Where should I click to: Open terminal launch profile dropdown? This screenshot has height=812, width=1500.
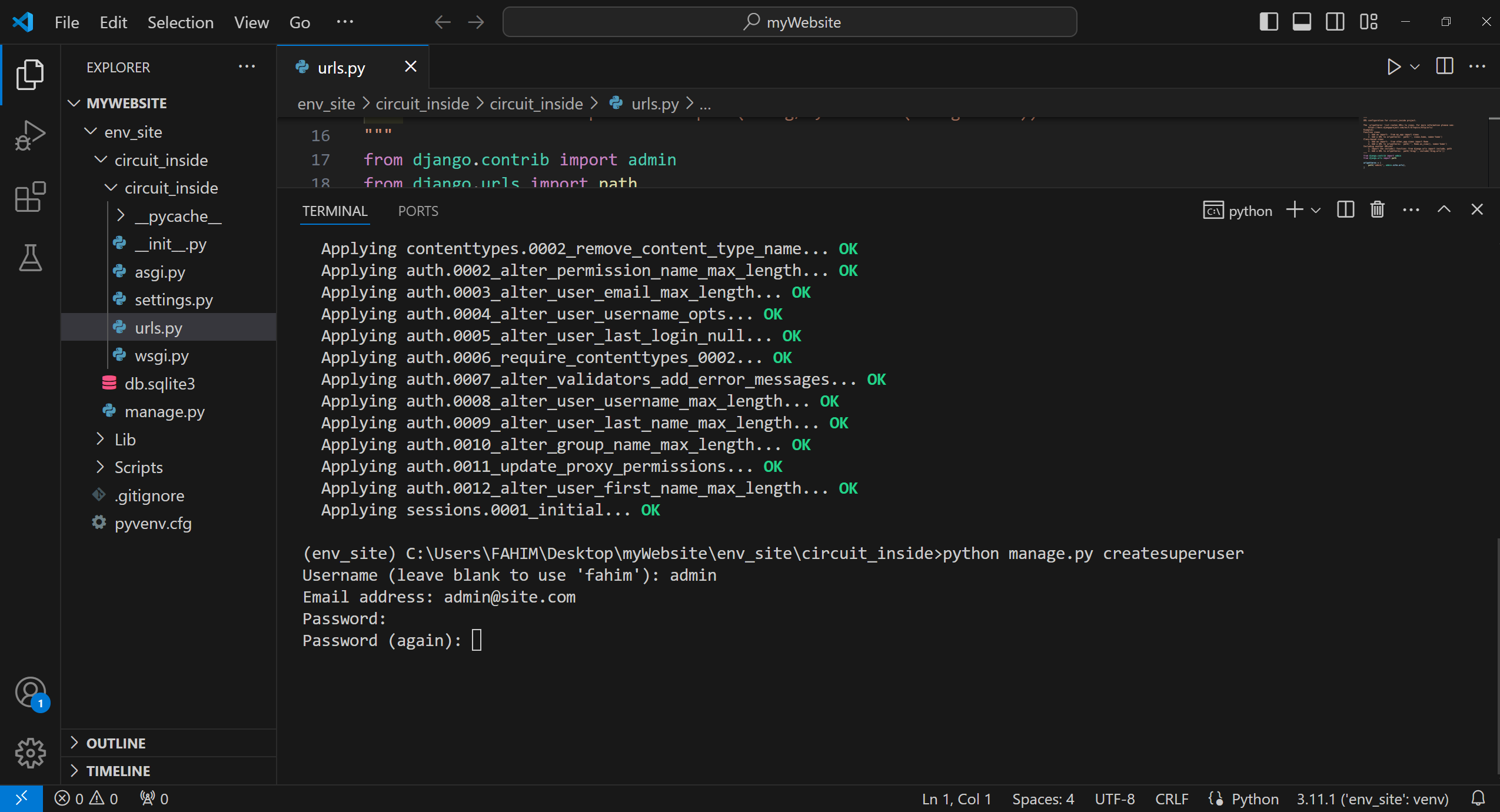(x=1316, y=211)
